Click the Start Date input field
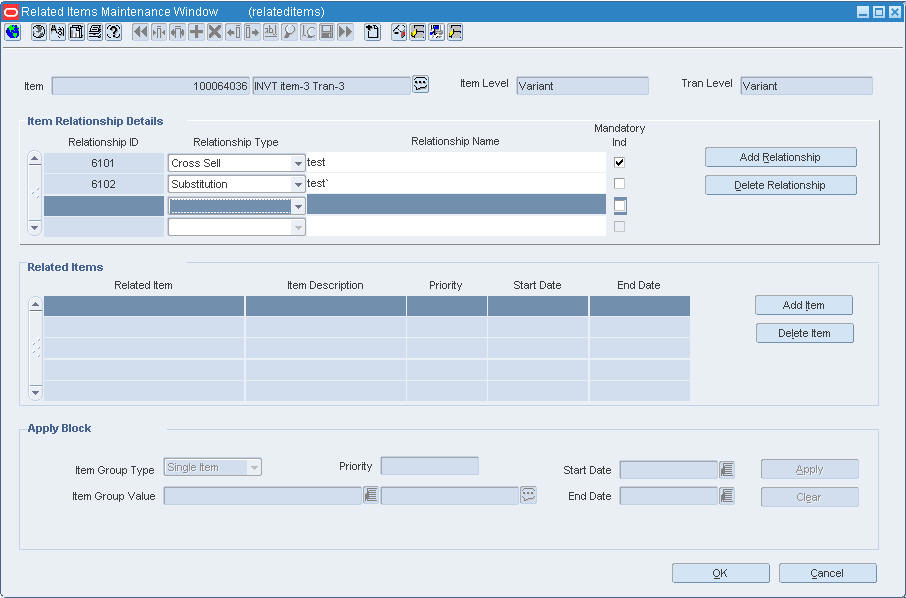This screenshot has height=598, width=906. pyautogui.click(x=669, y=470)
